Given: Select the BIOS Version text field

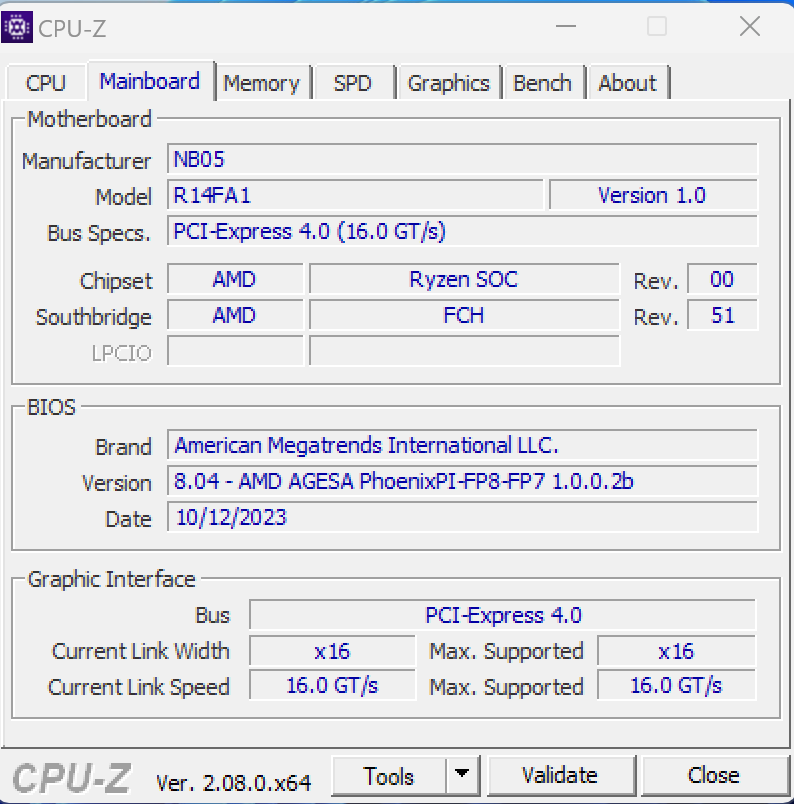Looking at the screenshot, I should pyautogui.click(x=462, y=482).
